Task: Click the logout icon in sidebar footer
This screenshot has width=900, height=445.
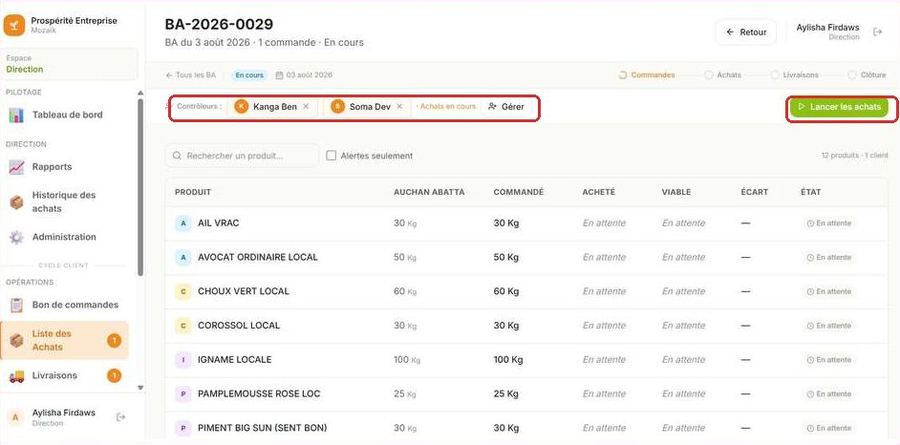Action: click(121, 417)
